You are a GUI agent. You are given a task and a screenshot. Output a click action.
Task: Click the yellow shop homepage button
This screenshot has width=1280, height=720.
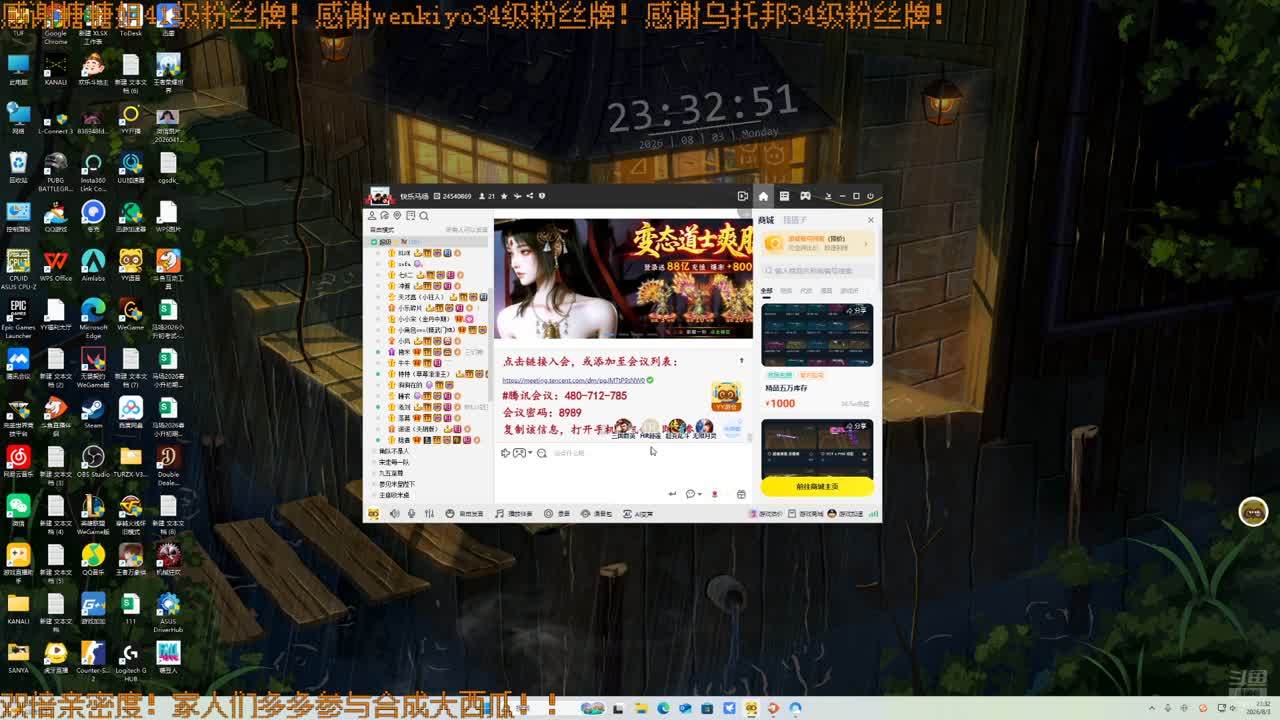pos(817,486)
